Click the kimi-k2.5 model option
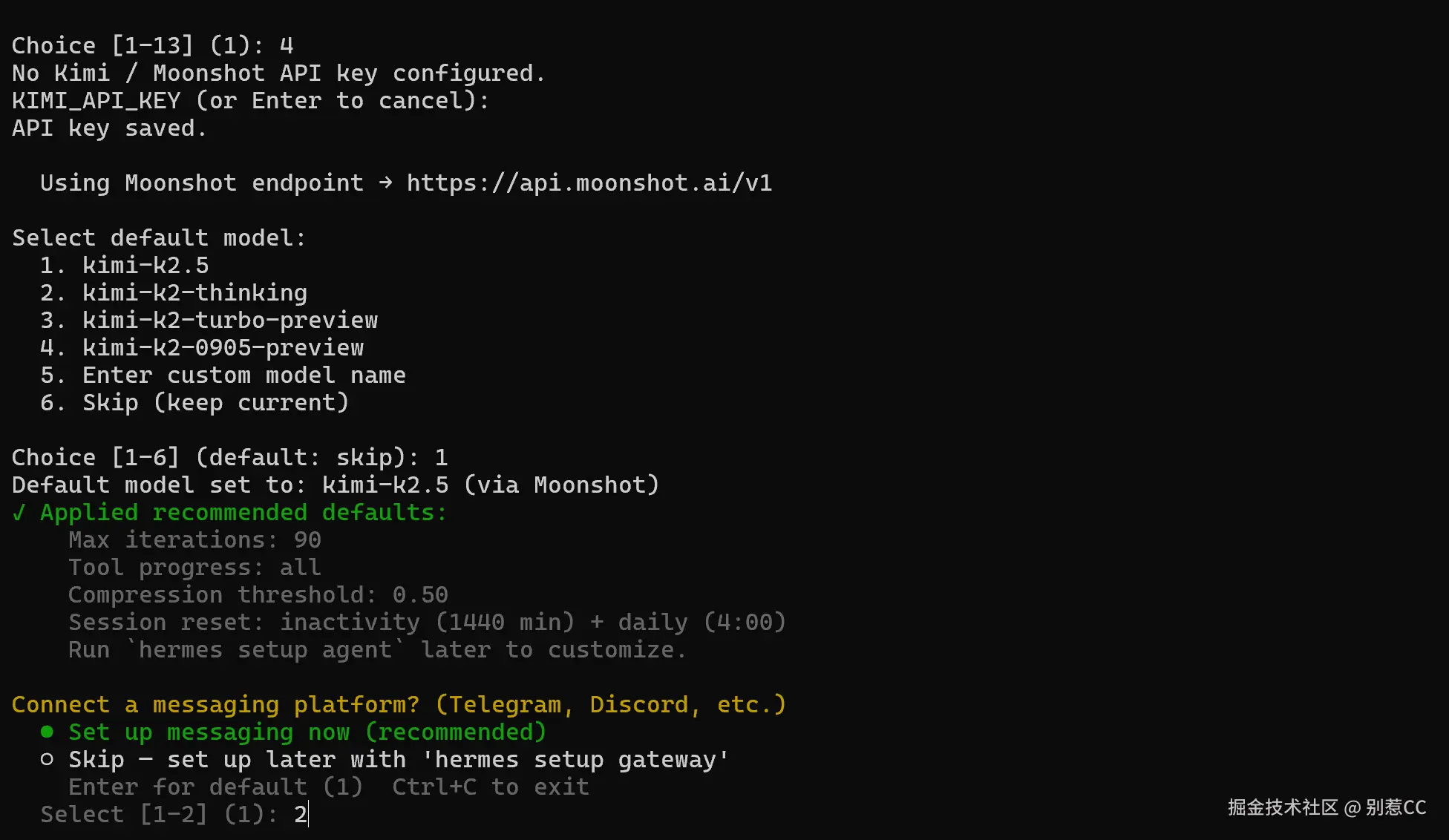 coord(145,266)
